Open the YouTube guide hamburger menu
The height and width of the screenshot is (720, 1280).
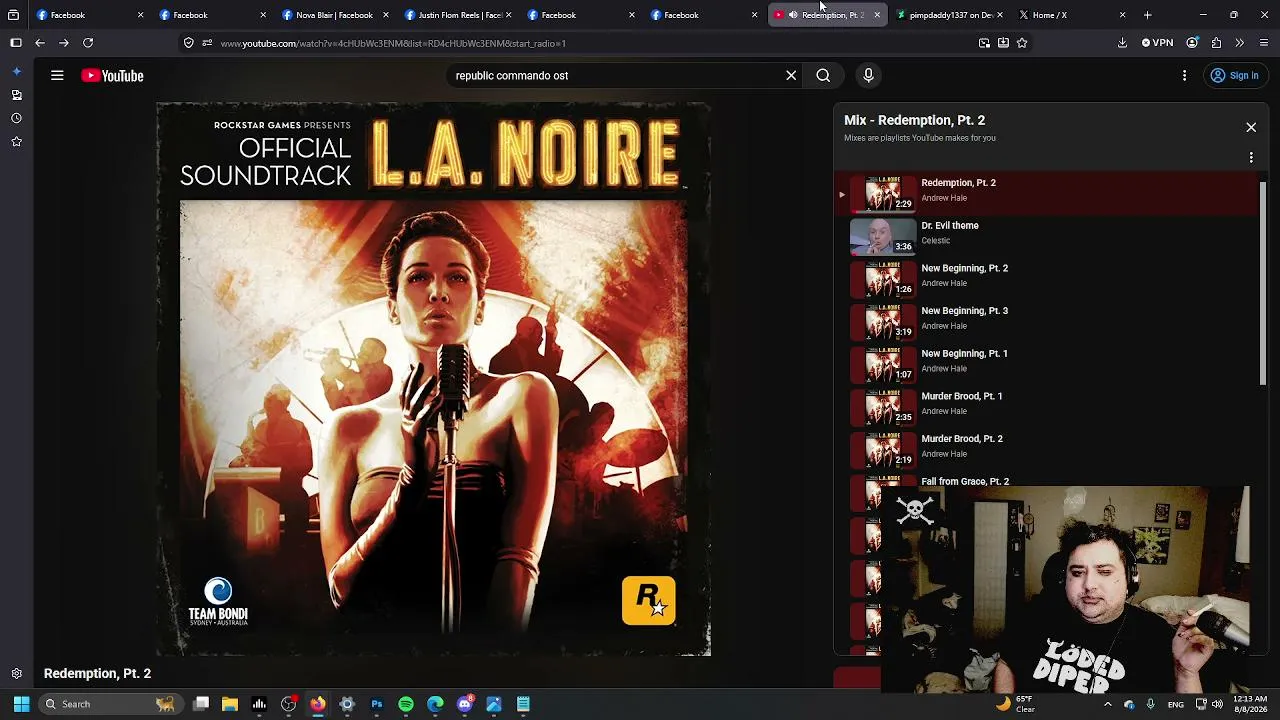(57, 75)
